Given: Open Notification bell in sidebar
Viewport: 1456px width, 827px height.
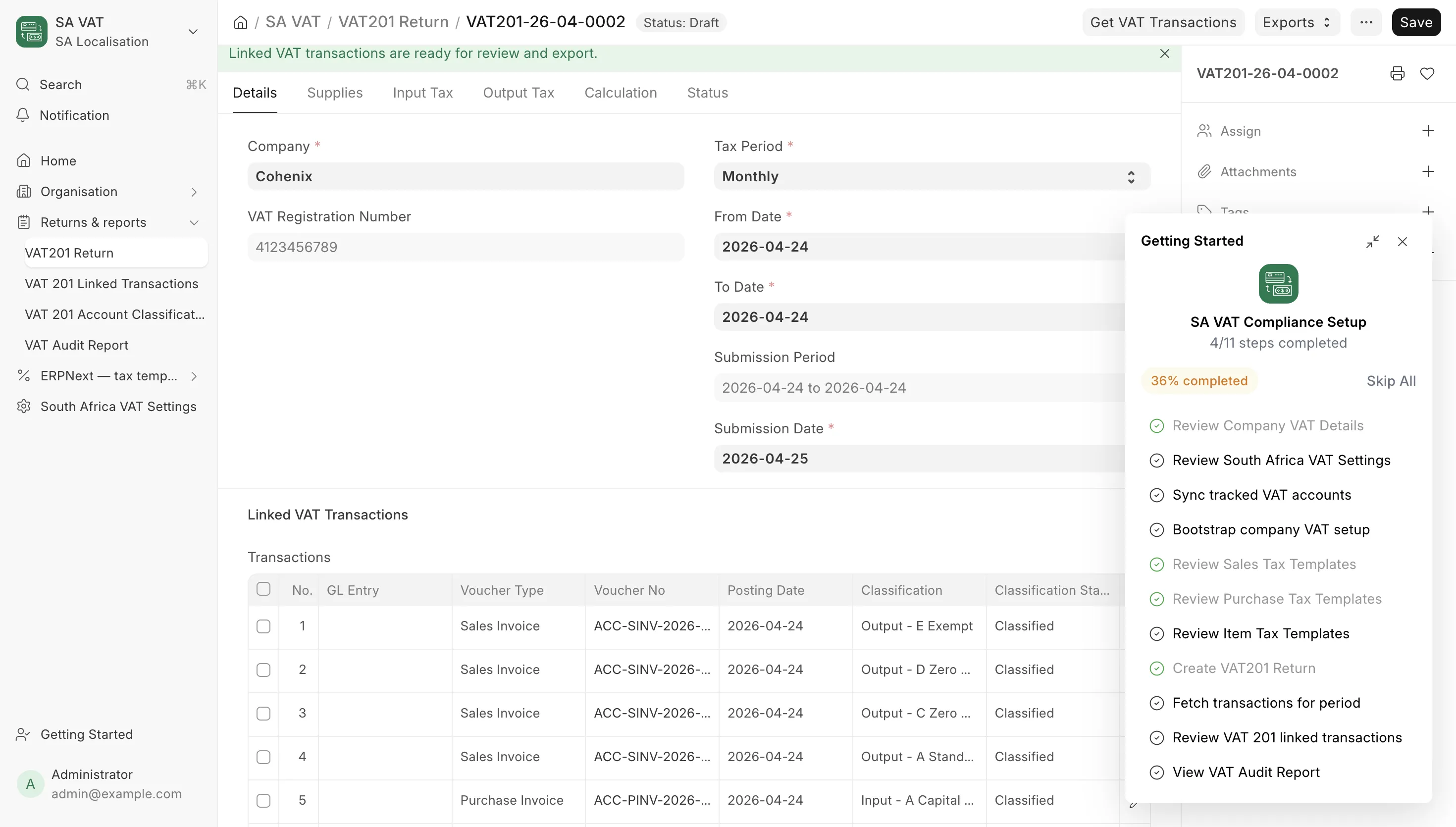Looking at the screenshot, I should coord(23,115).
